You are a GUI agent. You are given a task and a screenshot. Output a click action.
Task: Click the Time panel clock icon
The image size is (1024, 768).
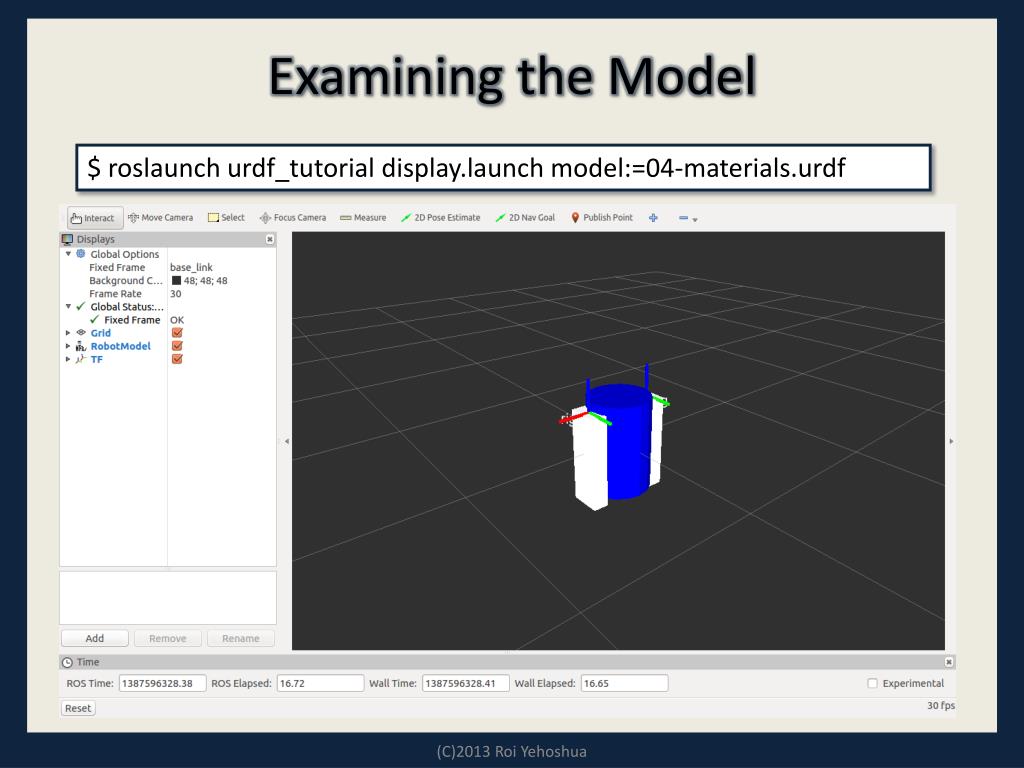coord(67,662)
